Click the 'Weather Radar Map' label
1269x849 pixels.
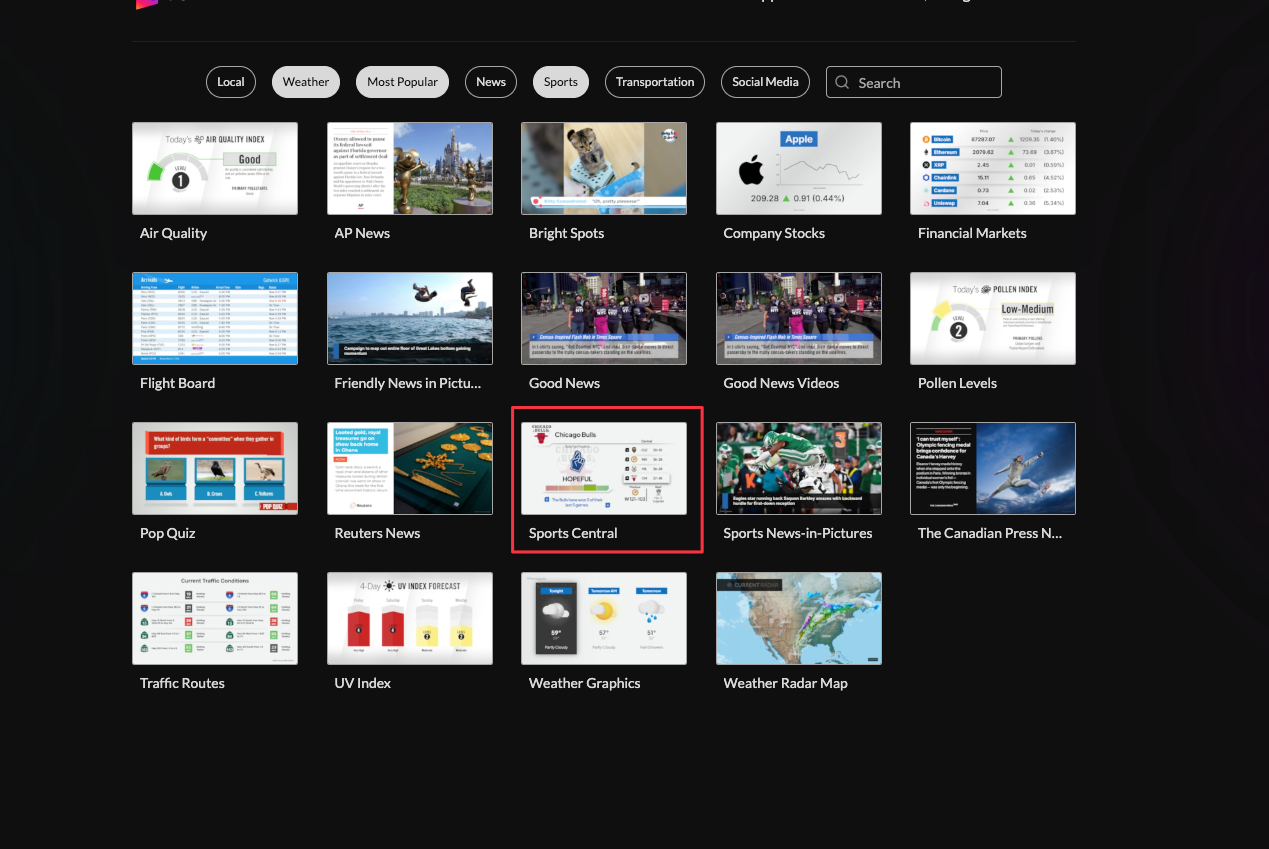(x=785, y=683)
